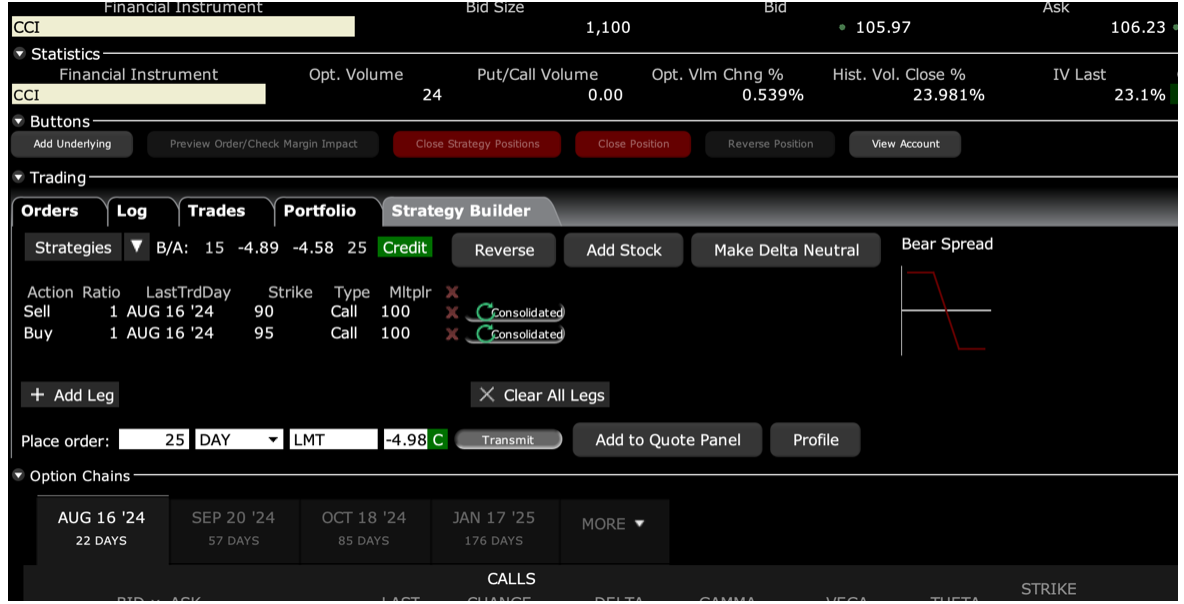Click the Bid Size value 1,100
The height and width of the screenshot is (604, 1184).
[608, 27]
